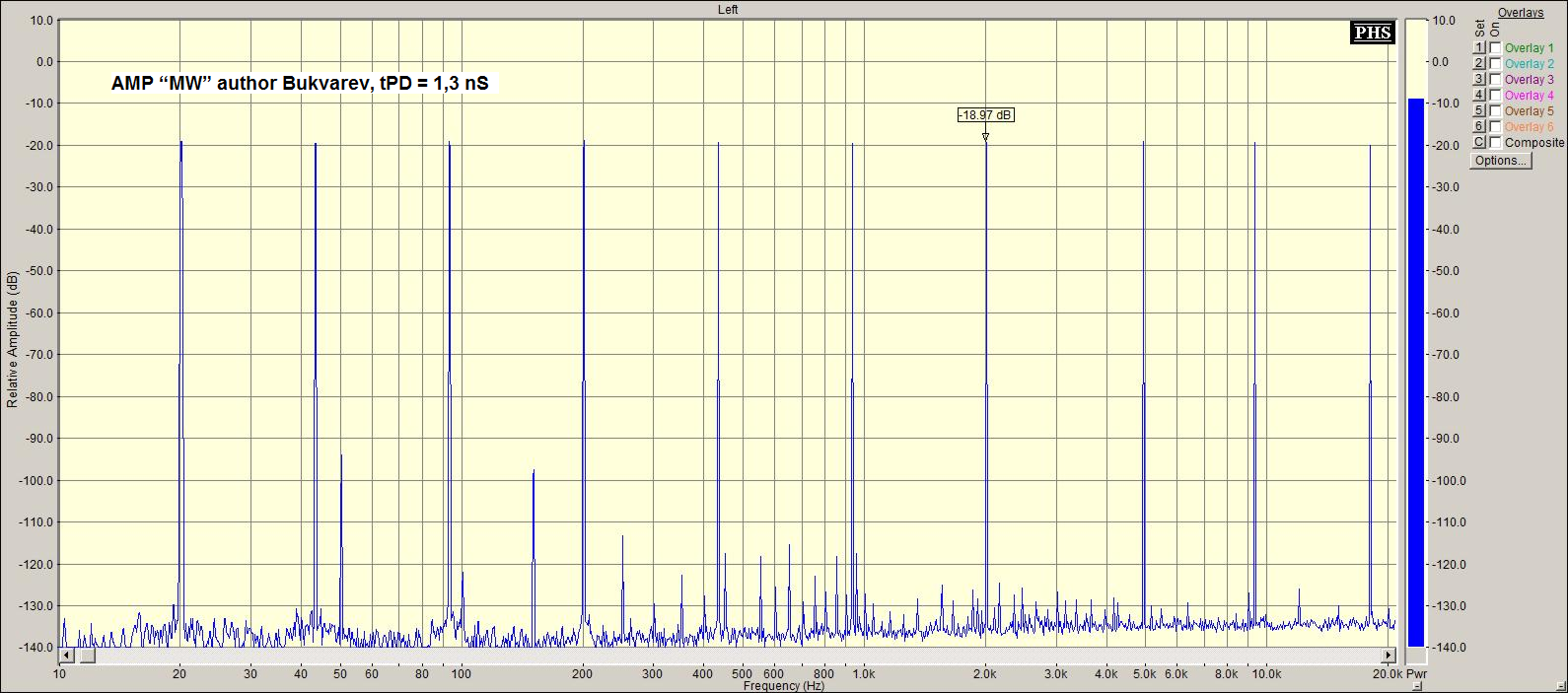Toggle the Overlay 6 checkbox

click(x=1495, y=127)
